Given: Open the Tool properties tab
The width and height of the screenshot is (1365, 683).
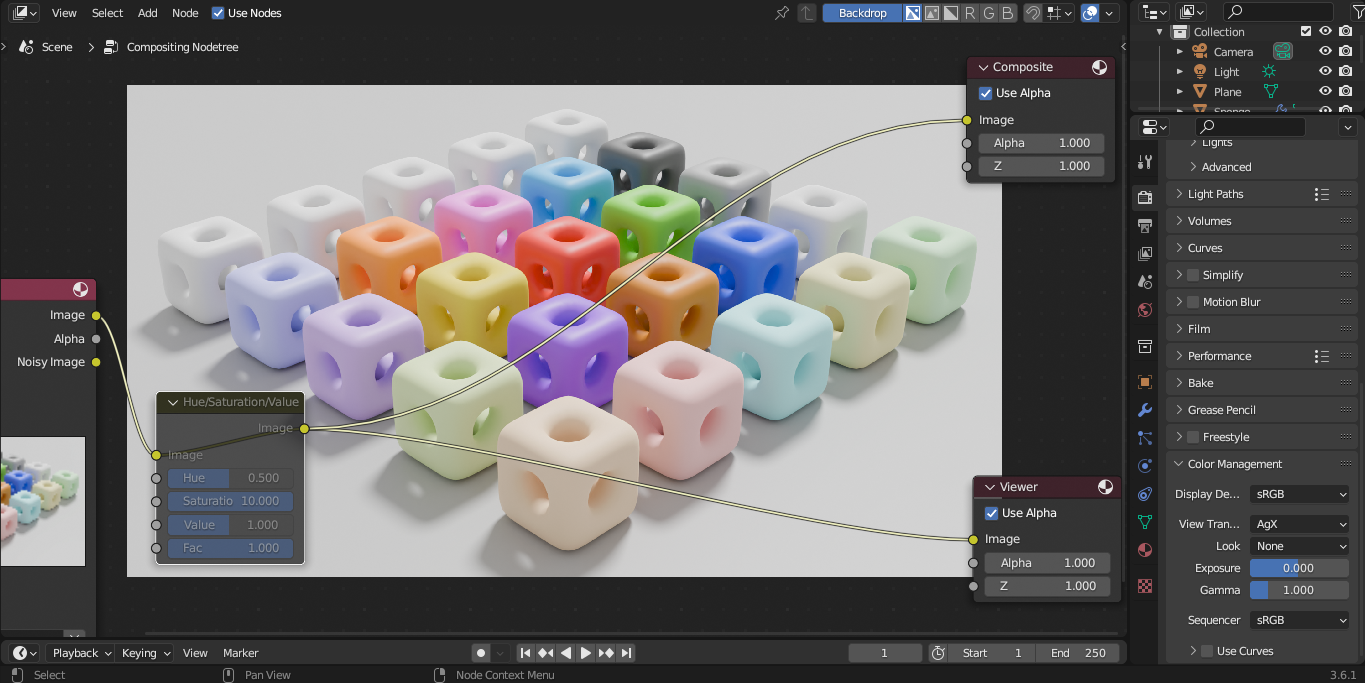Looking at the screenshot, I should click(x=1146, y=161).
